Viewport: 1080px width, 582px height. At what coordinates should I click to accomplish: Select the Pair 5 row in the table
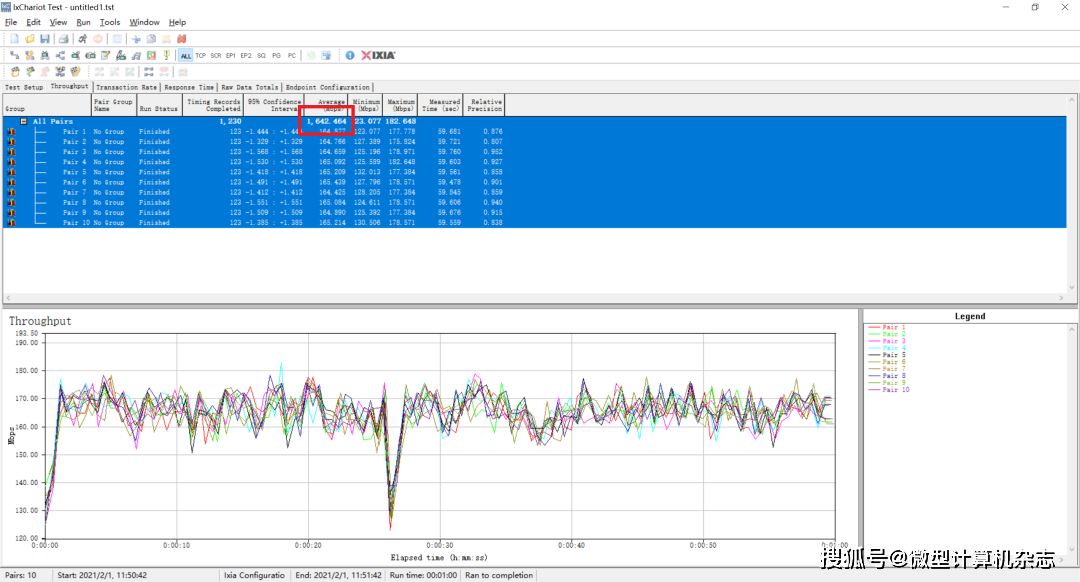pos(75,172)
